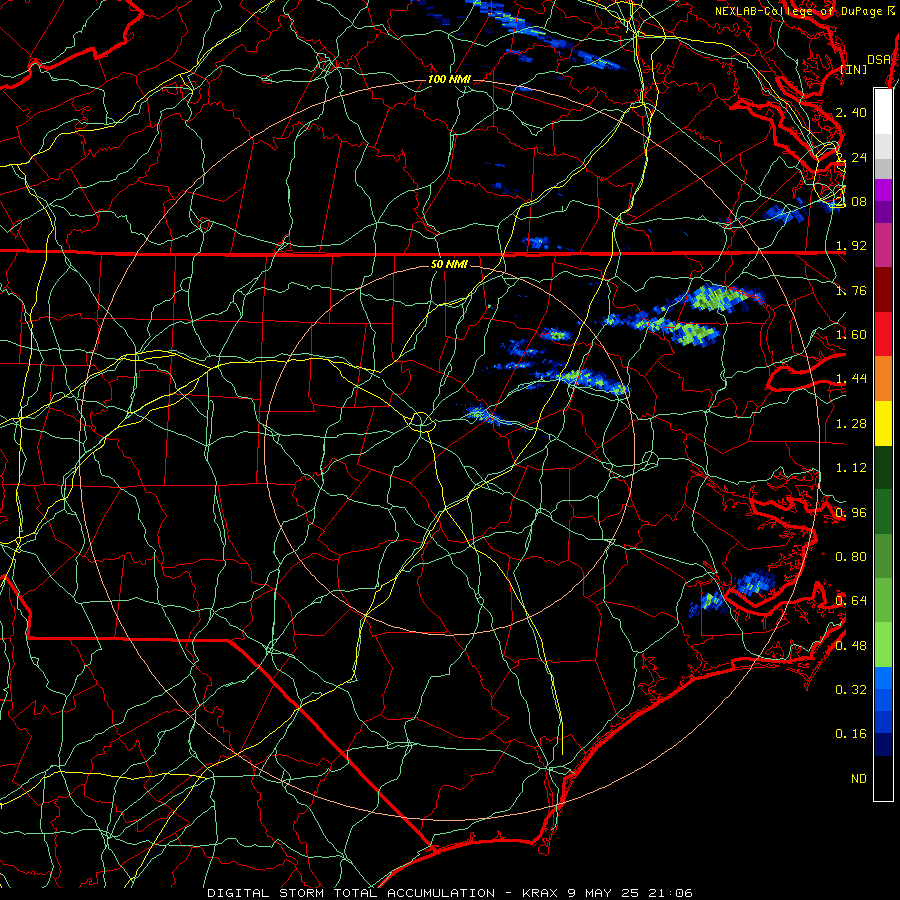Click the DSA product label above legend

point(879,59)
